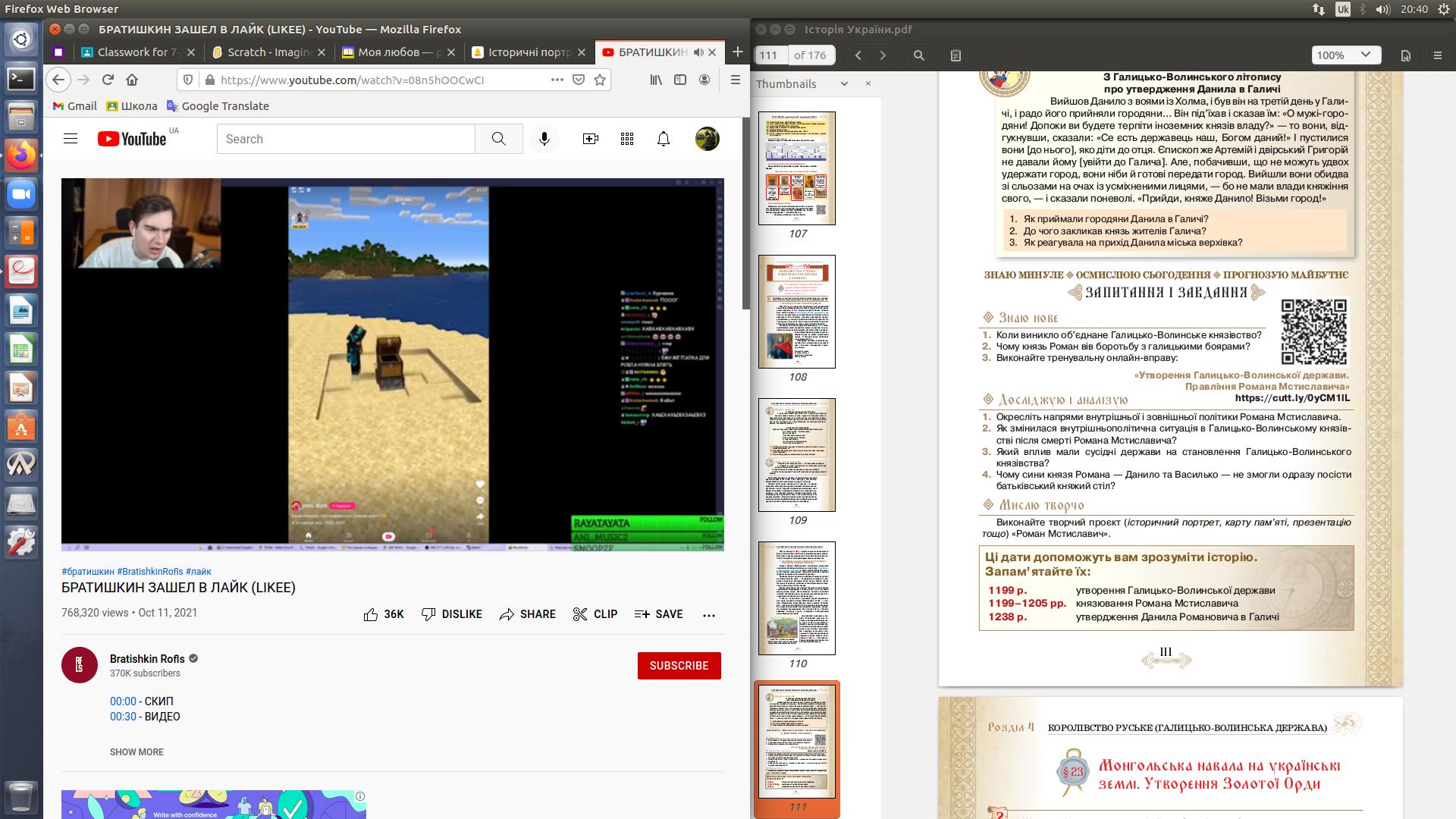Open the YouTube hamburger guide menu

[x=71, y=139]
